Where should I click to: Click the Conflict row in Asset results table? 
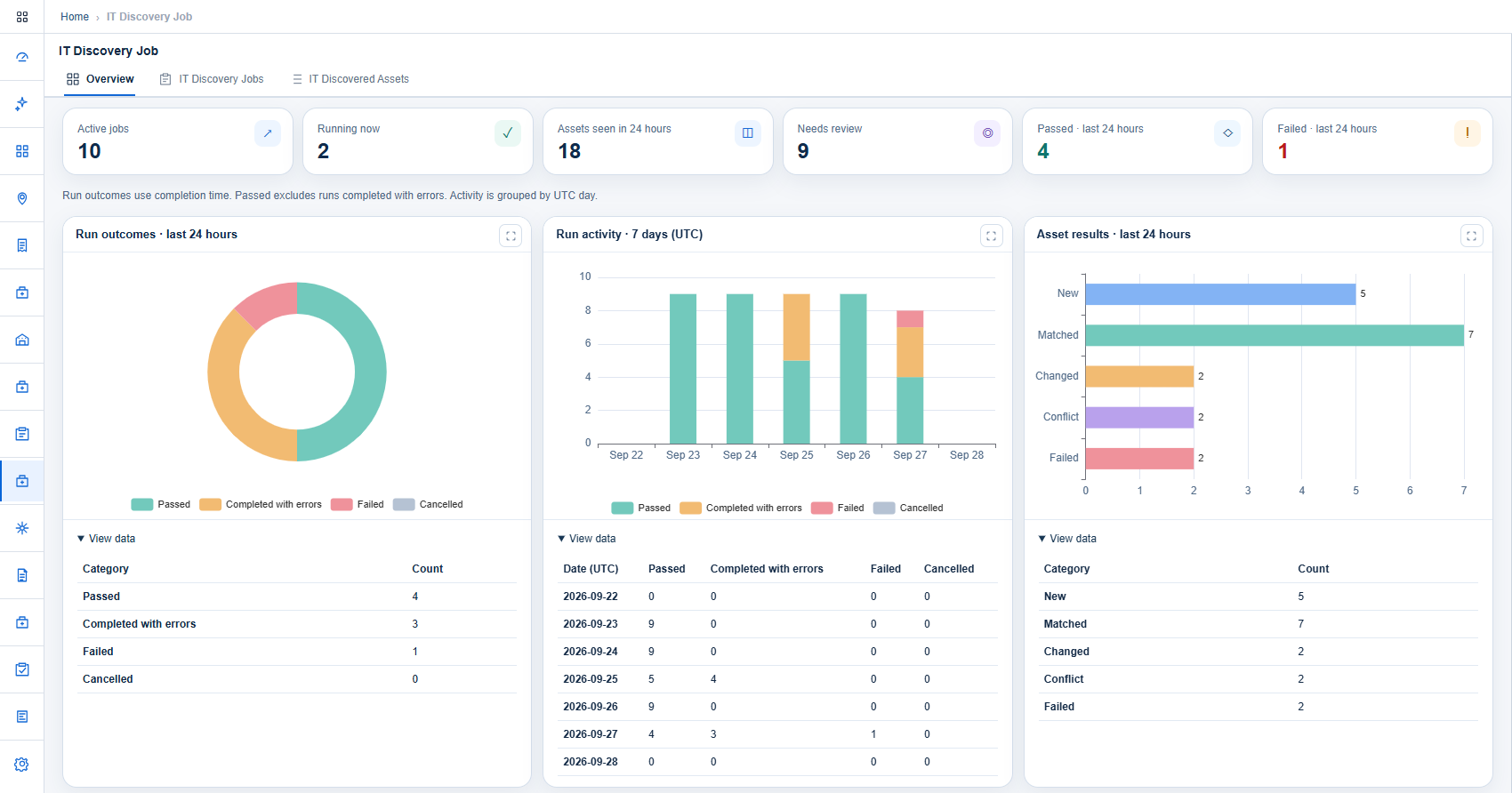1259,679
